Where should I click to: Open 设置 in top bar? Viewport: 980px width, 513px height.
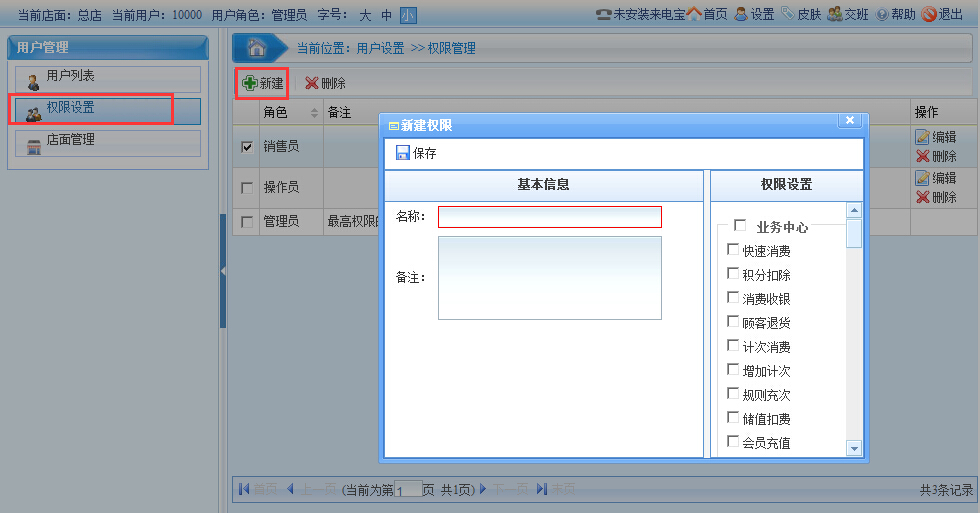[x=754, y=14]
